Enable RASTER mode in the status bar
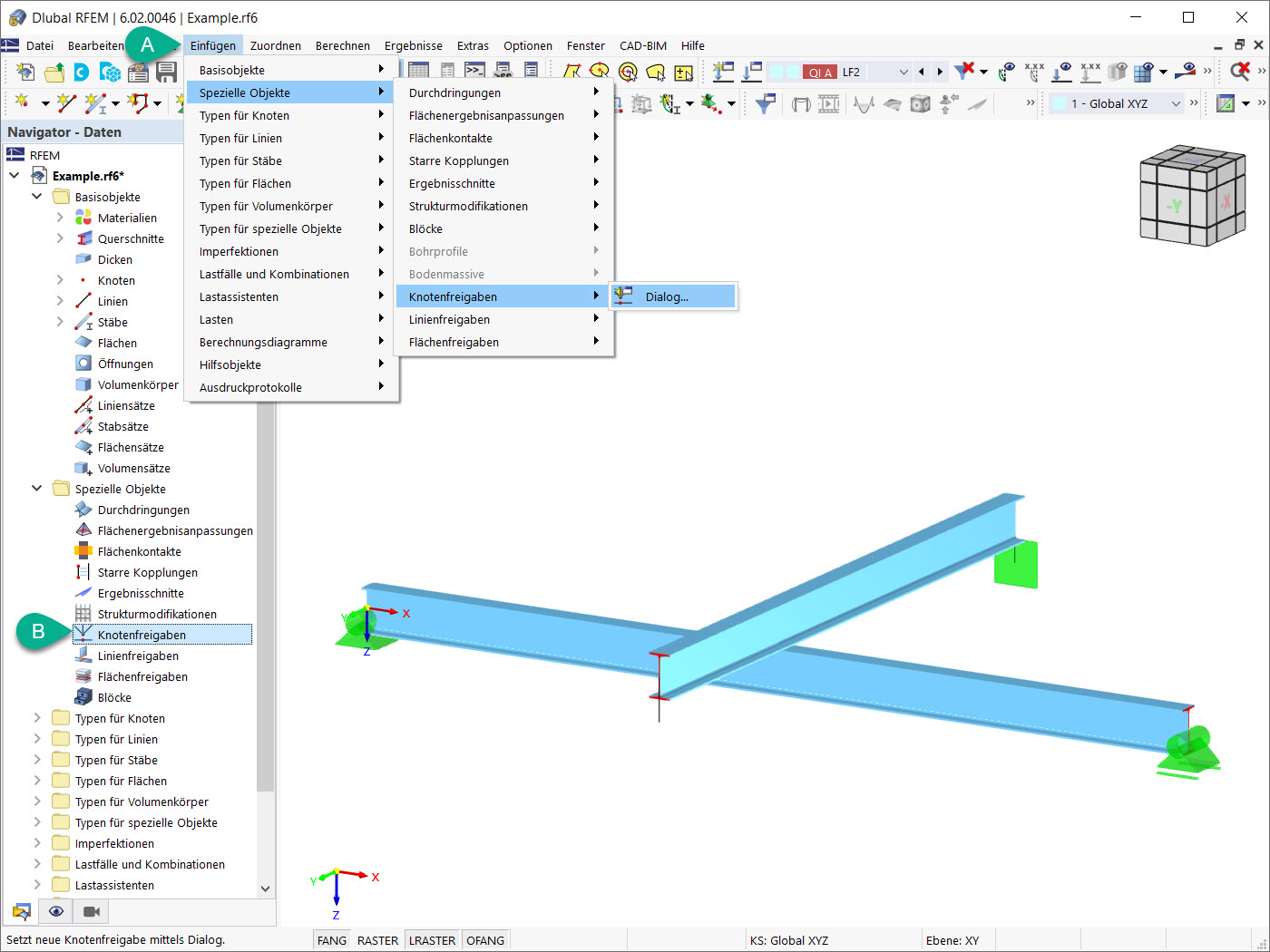This screenshot has height=952, width=1270. coord(376,940)
